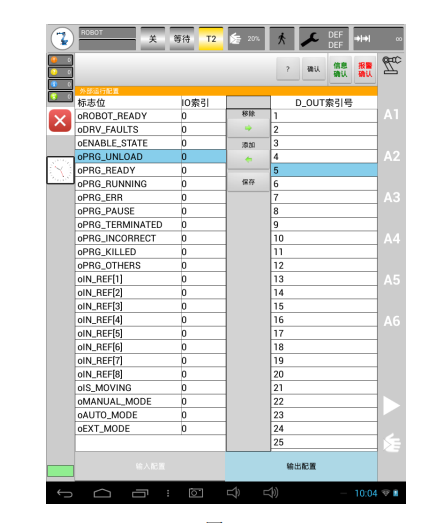Click the green left arrow add button
This screenshot has height=523, width=443.
coord(248,159)
